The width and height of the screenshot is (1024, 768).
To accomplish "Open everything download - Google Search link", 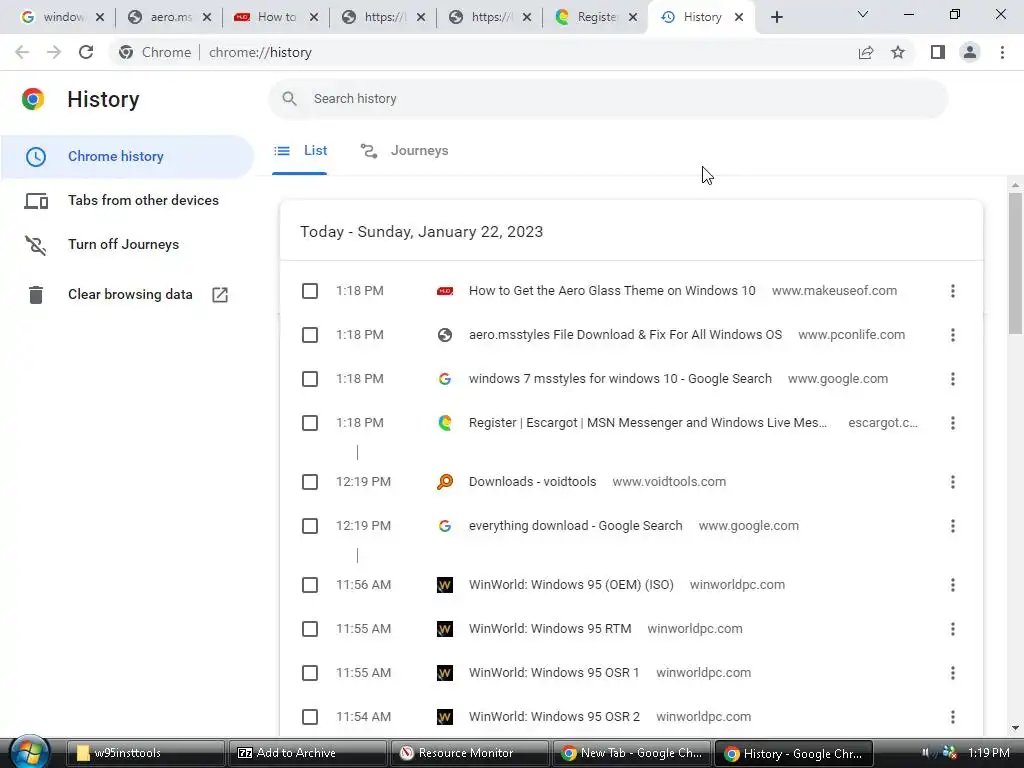I will pos(575,526).
